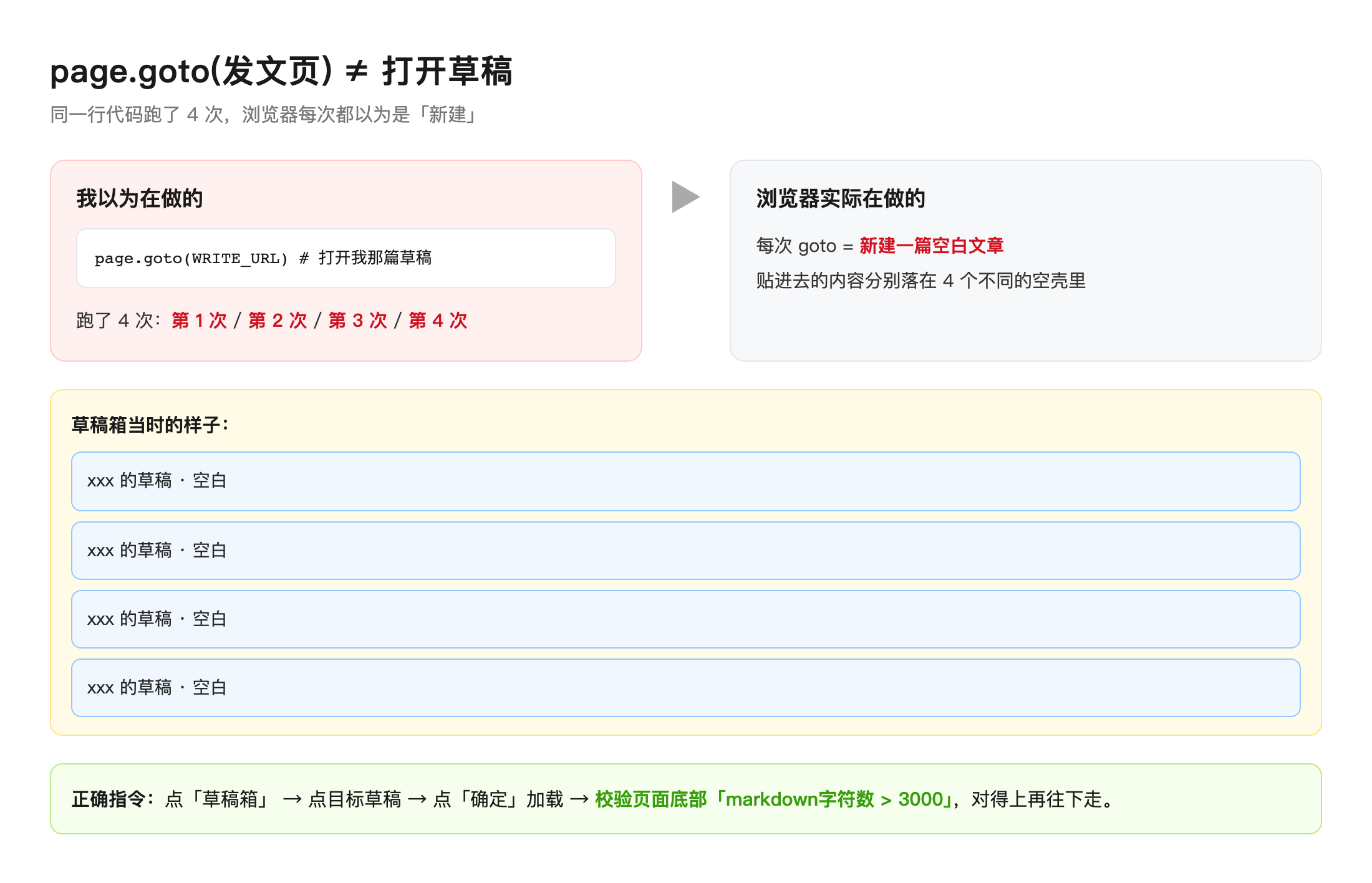The height and width of the screenshot is (883, 1372).
Task: Click the title "page.goto(发文页) ≠ 打开草稿"
Action: click(x=281, y=71)
